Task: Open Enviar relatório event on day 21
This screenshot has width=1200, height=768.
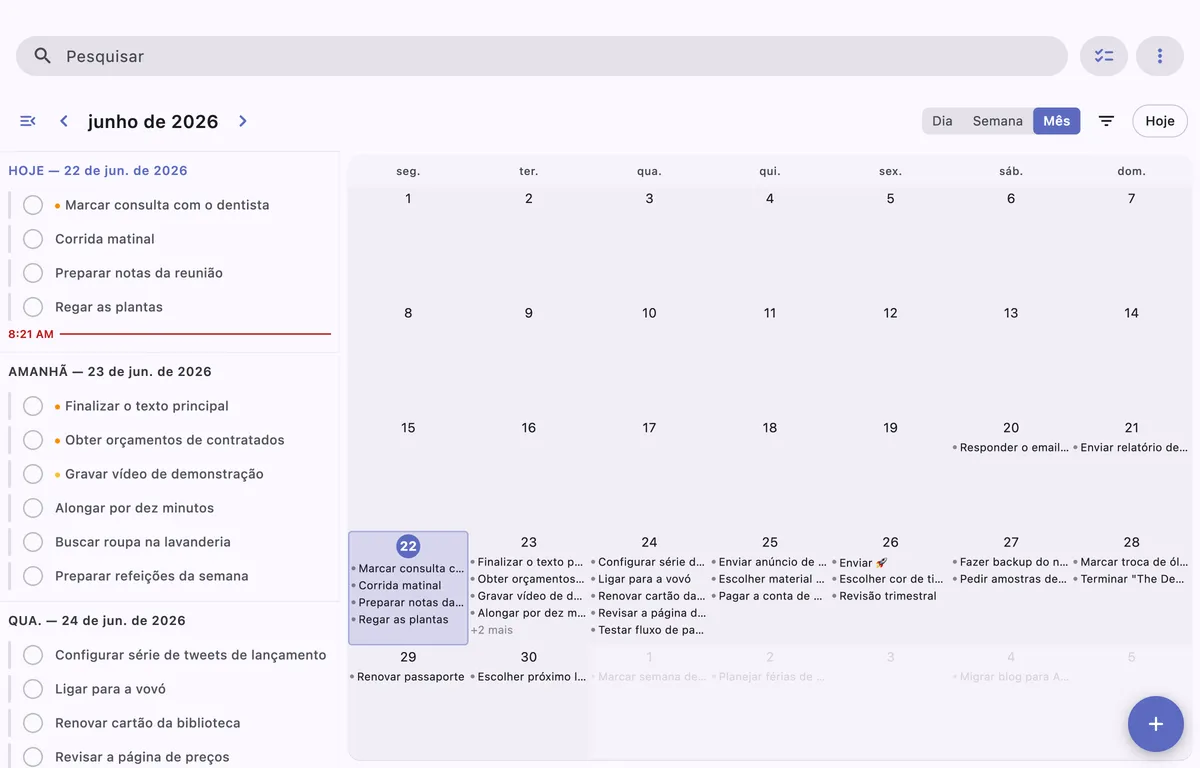Action: 1131,448
